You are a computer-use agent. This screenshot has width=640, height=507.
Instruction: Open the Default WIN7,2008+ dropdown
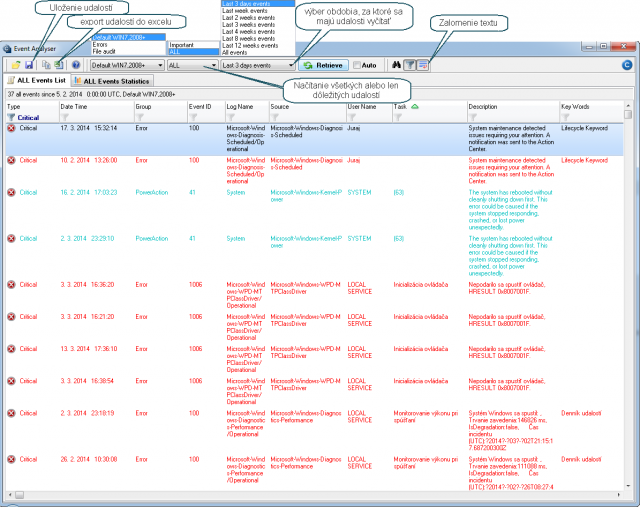(x=127, y=65)
